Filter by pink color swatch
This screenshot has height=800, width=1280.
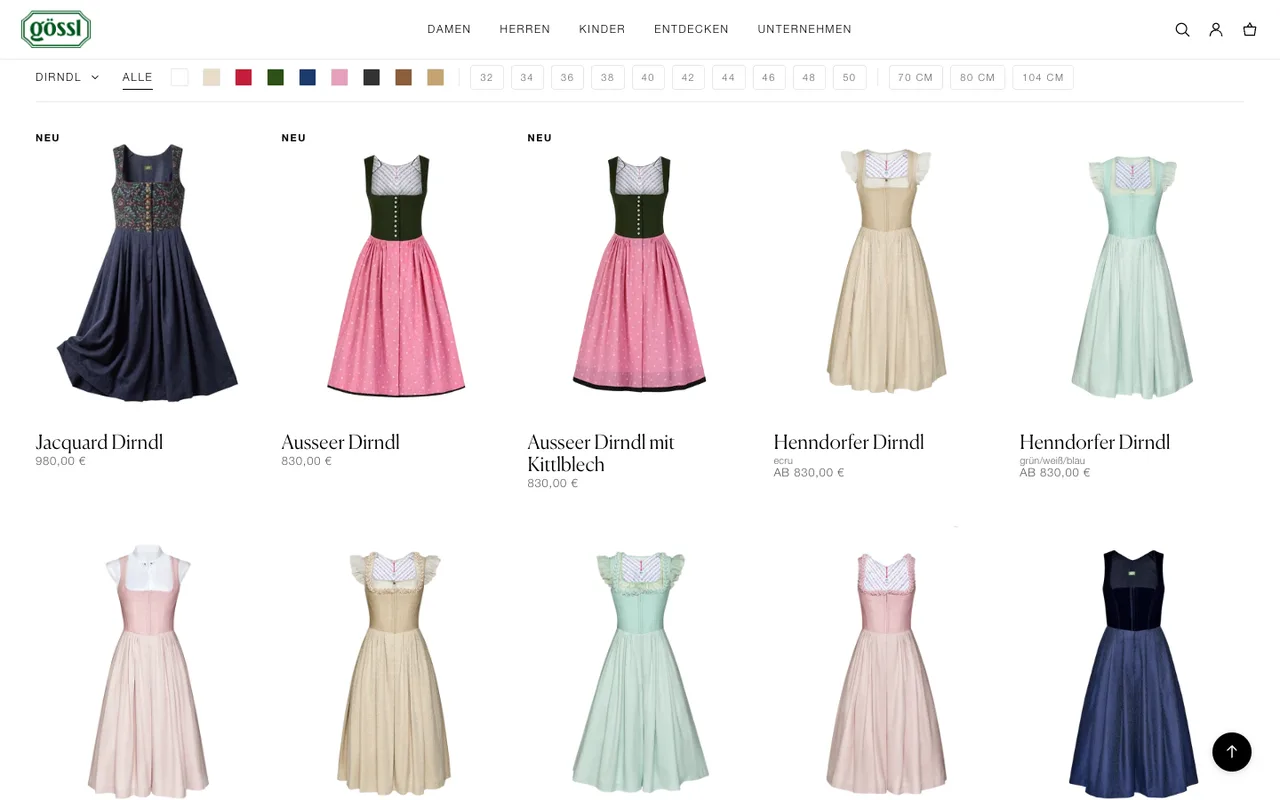pos(339,77)
